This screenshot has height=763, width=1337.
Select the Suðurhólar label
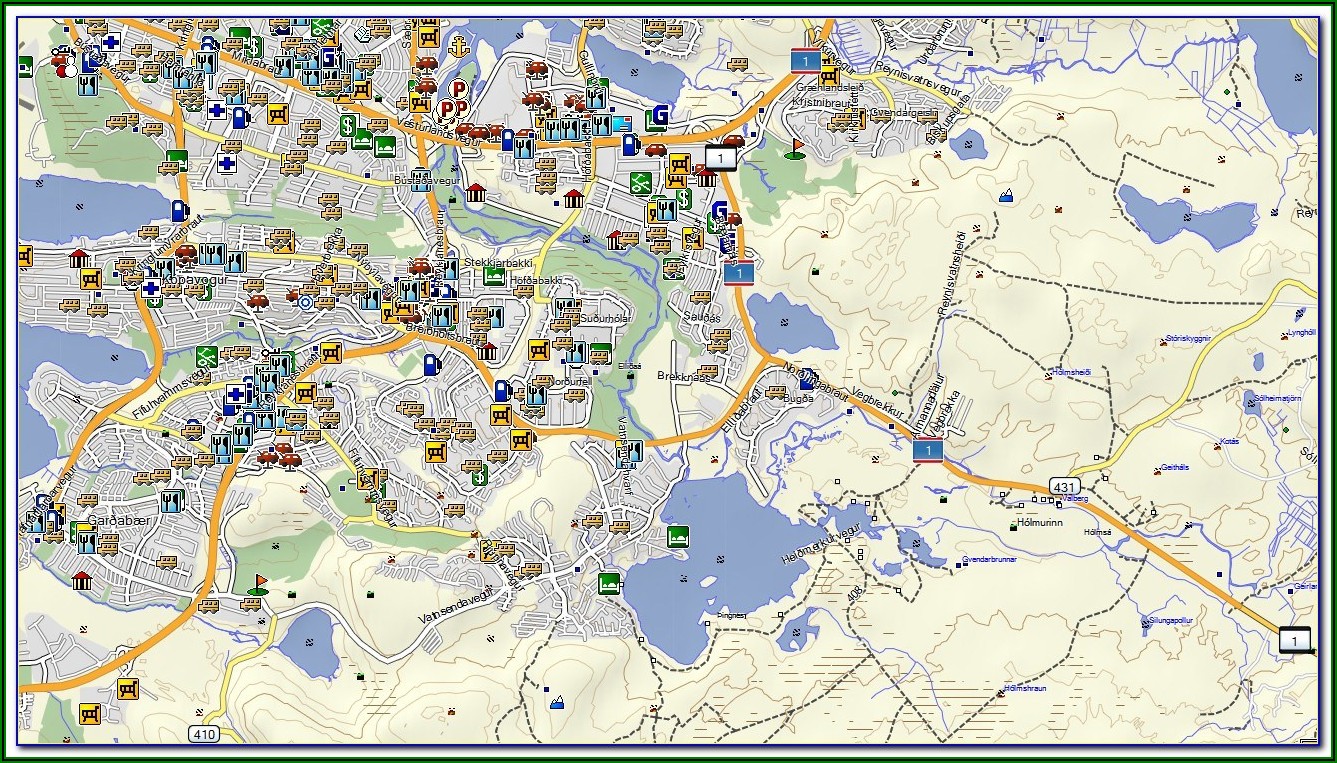point(608,318)
